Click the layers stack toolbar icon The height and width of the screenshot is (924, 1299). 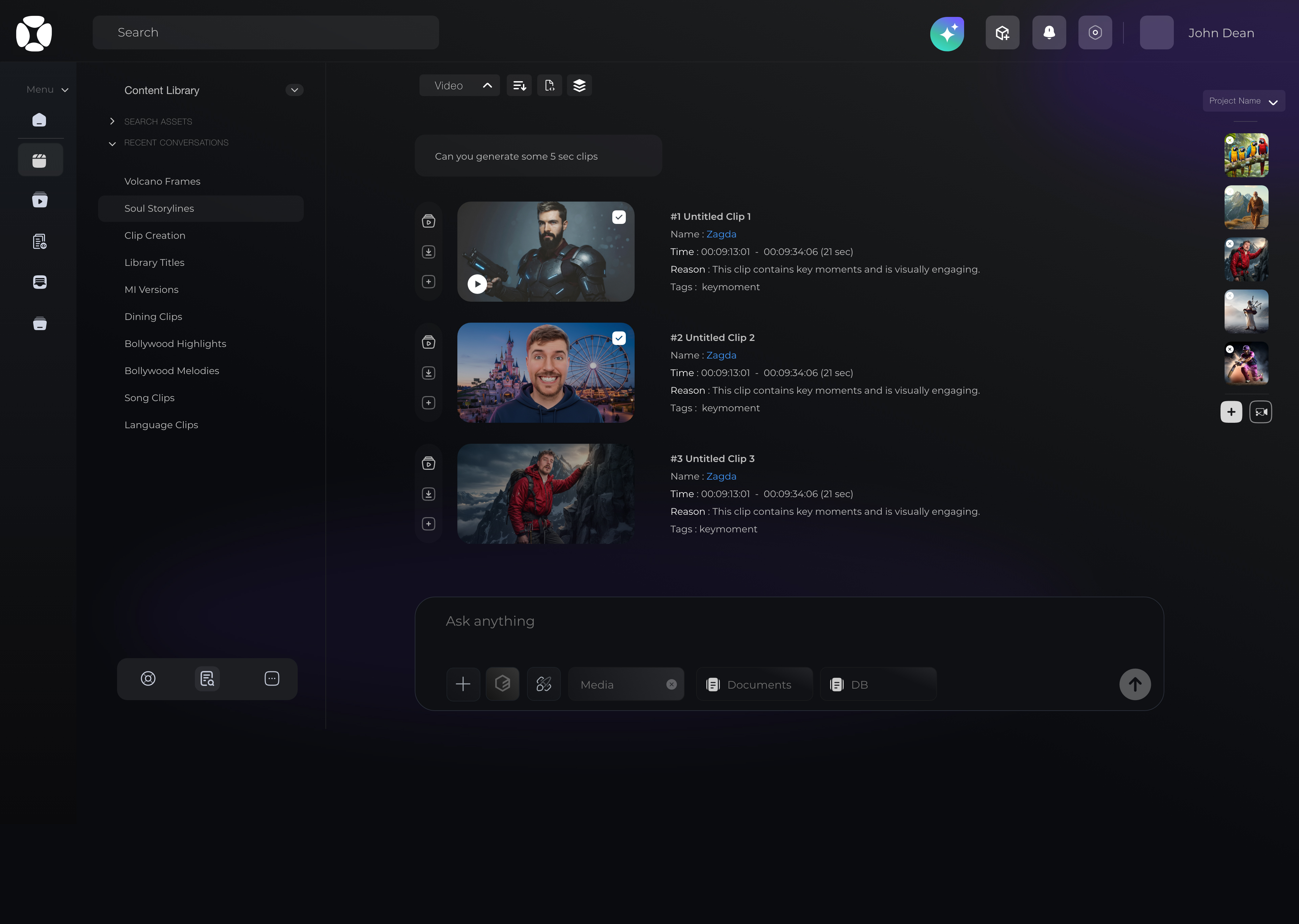[579, 85]
